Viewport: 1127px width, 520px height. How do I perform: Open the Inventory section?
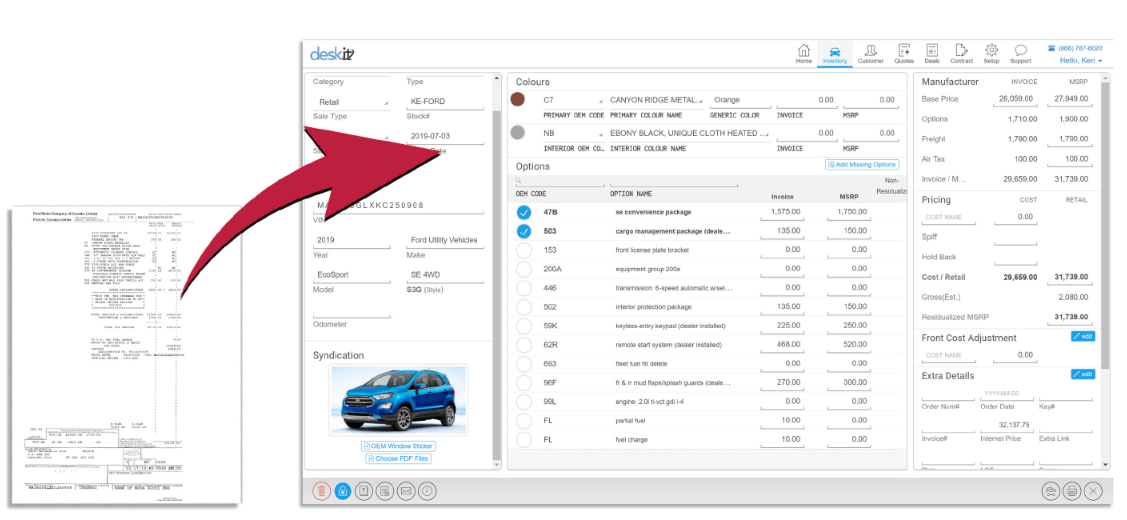834,54
